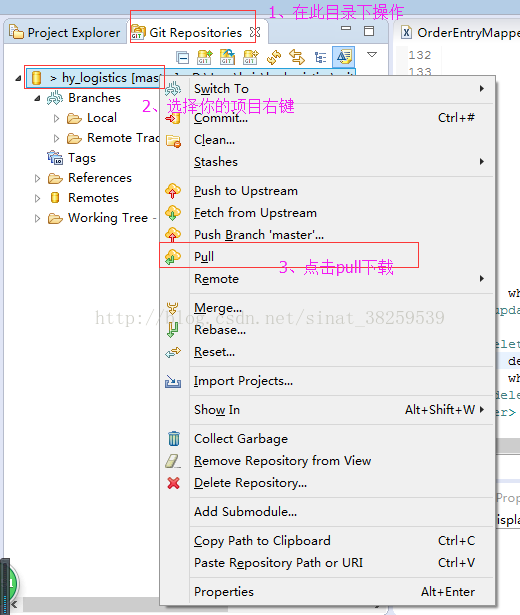This screenshot has width=520, height=615.
Task: Click the Push to Upstream icon
Action: [173, 191]
